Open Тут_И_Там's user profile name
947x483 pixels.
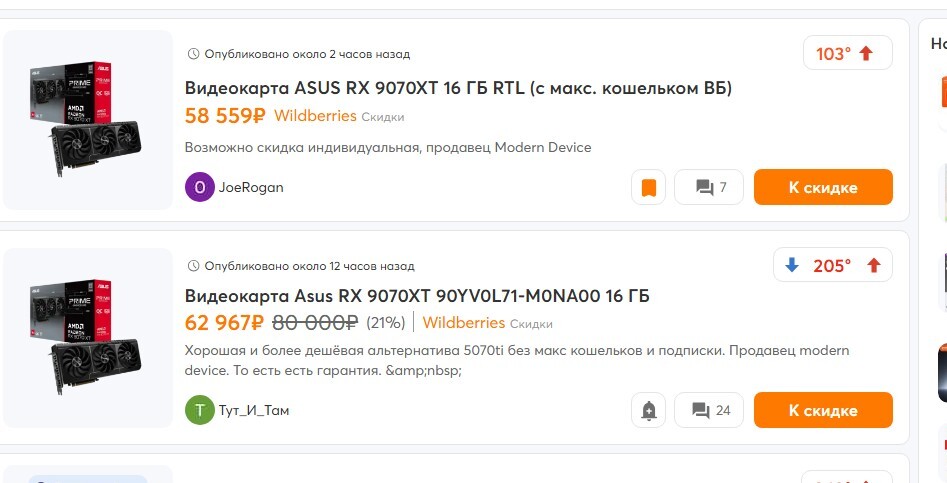click(254, 410)
